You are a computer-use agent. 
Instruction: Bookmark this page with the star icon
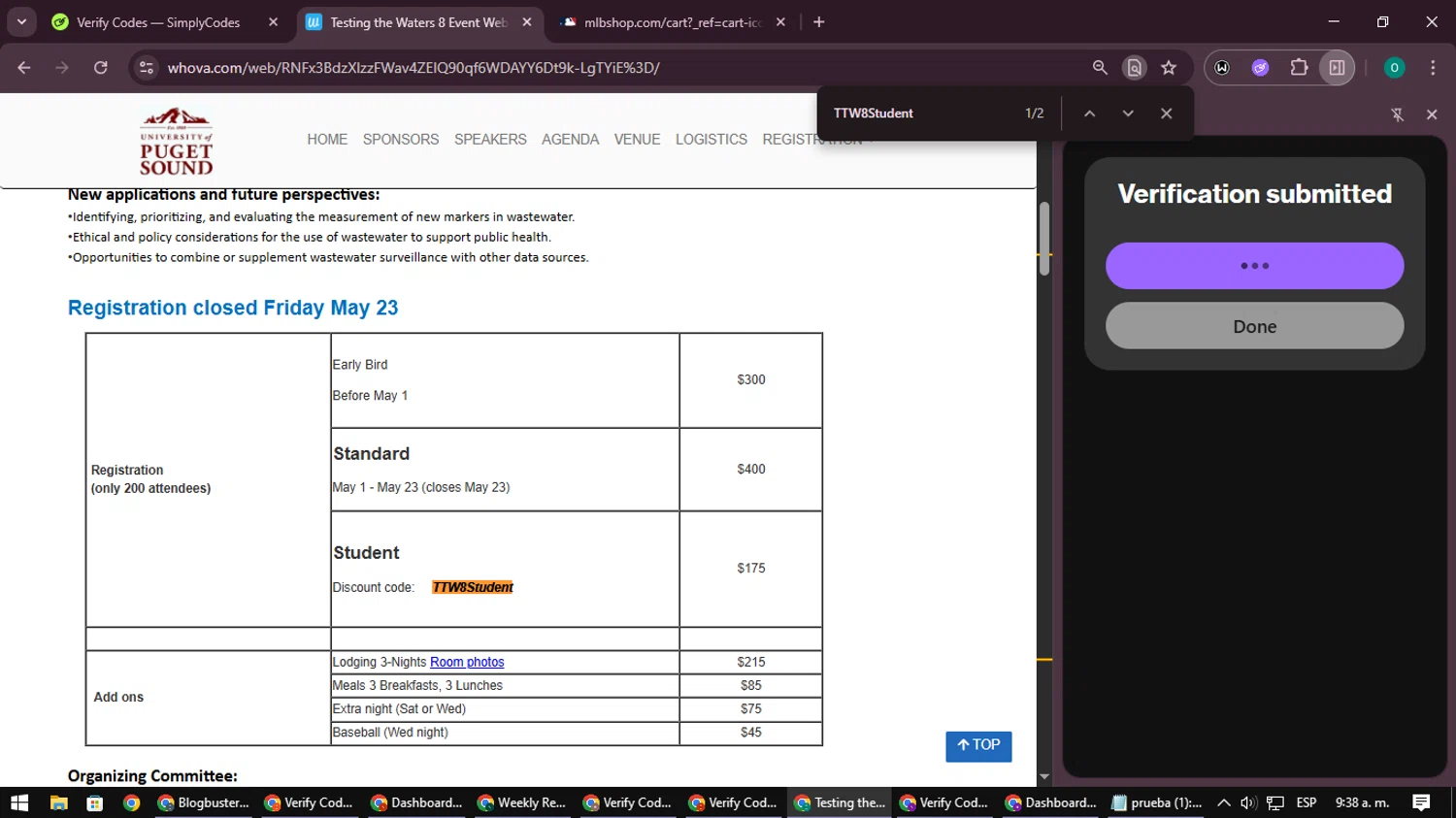point(1169,68)
